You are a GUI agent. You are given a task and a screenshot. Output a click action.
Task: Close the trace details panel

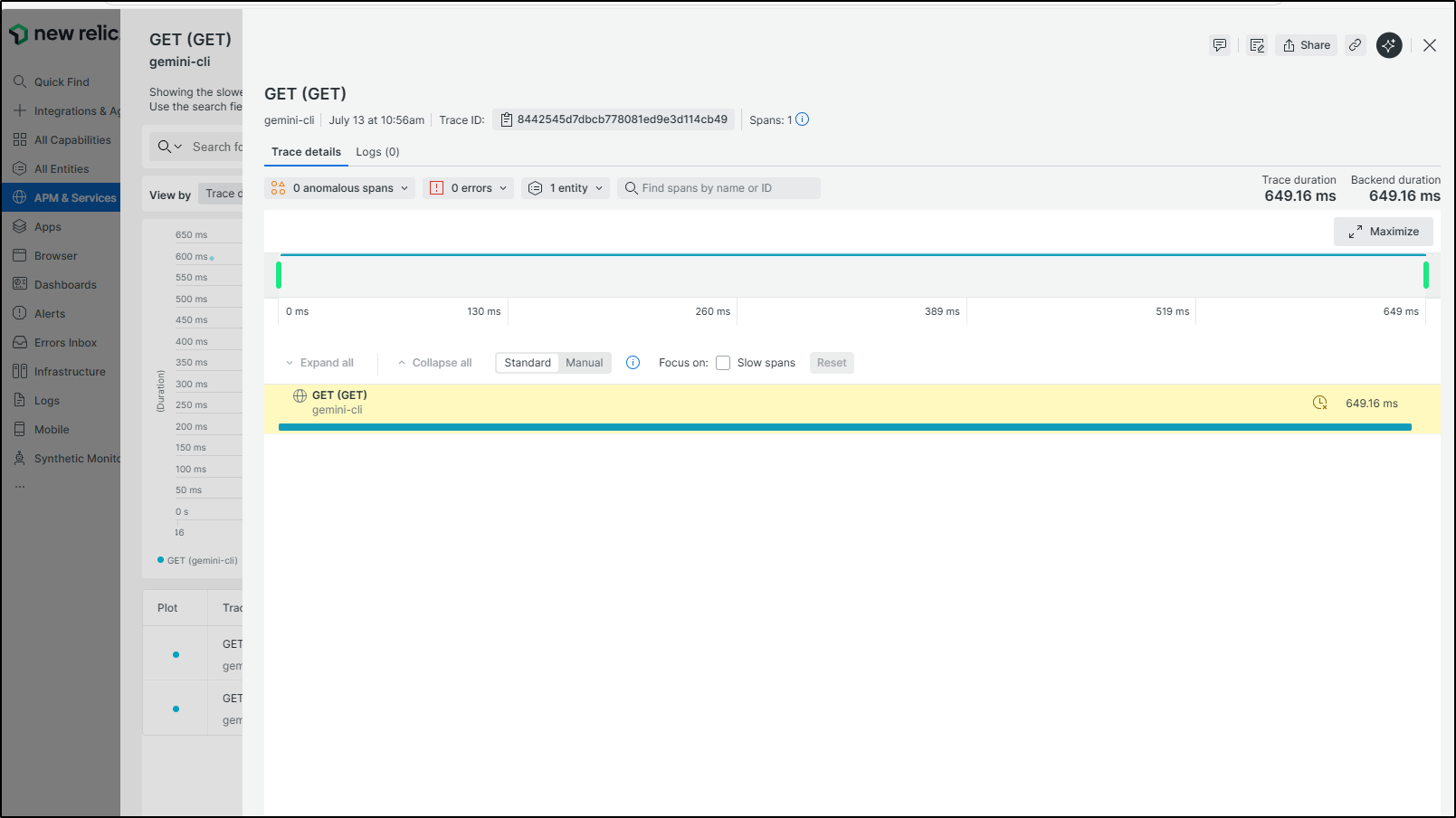[1430, 45]
